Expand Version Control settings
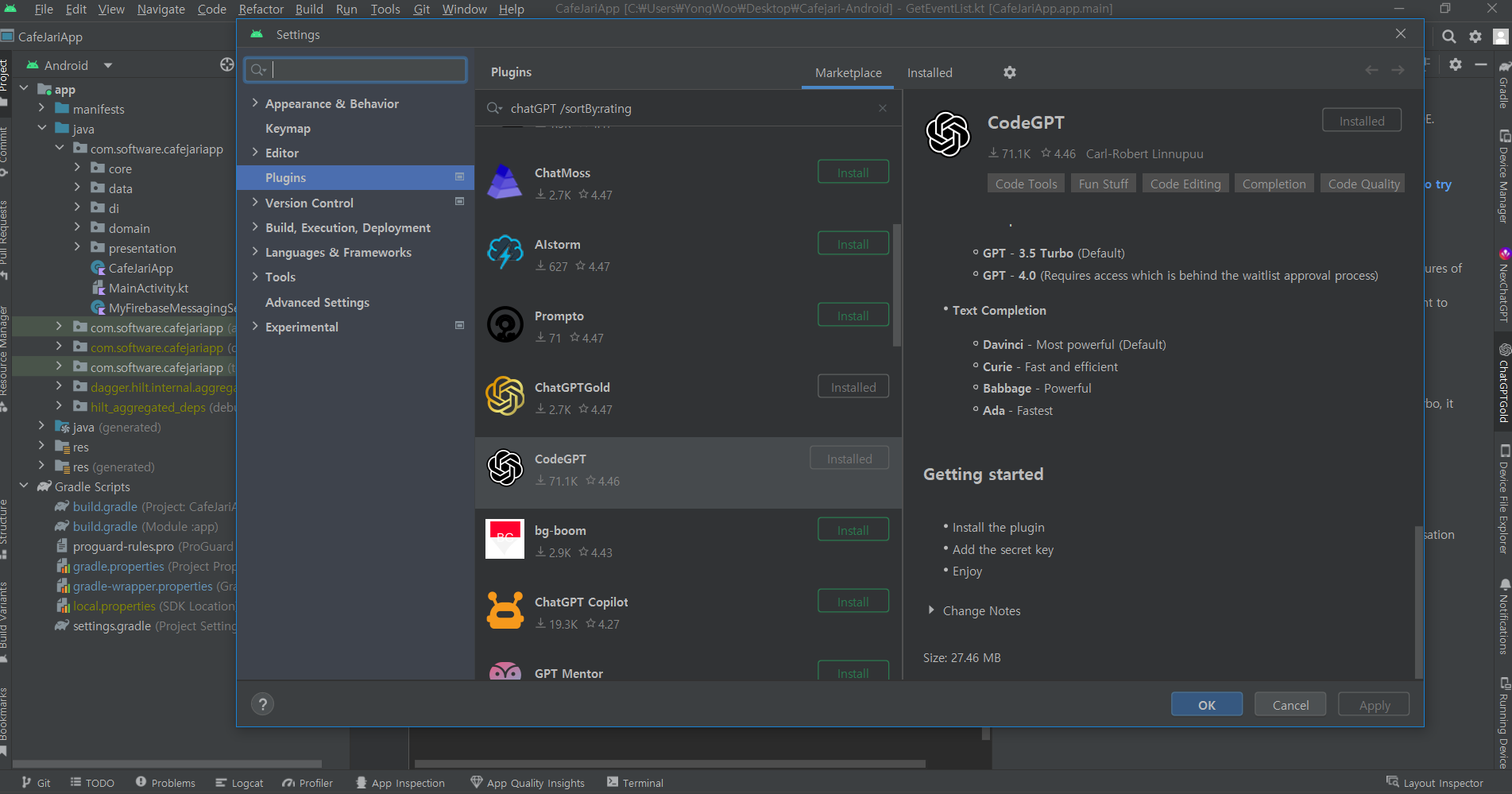Screen dimensions: 1512x794 point(255,203)
